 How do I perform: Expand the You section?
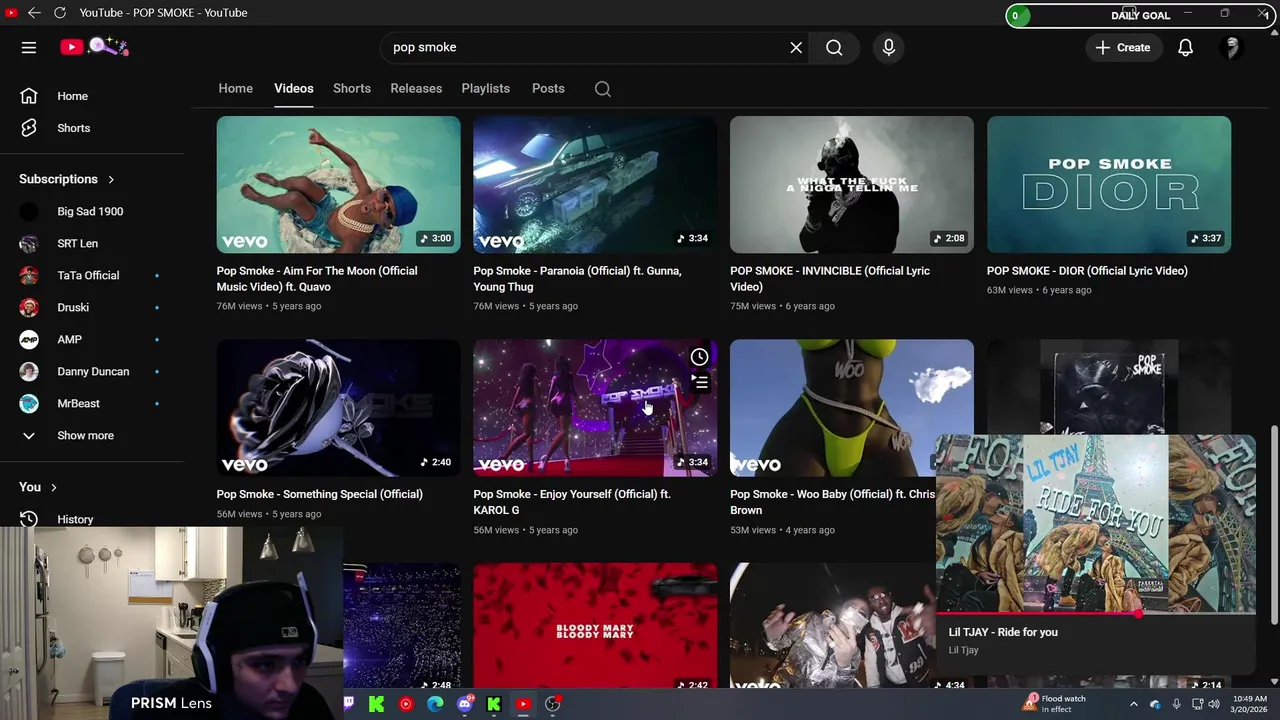point(38,487)
